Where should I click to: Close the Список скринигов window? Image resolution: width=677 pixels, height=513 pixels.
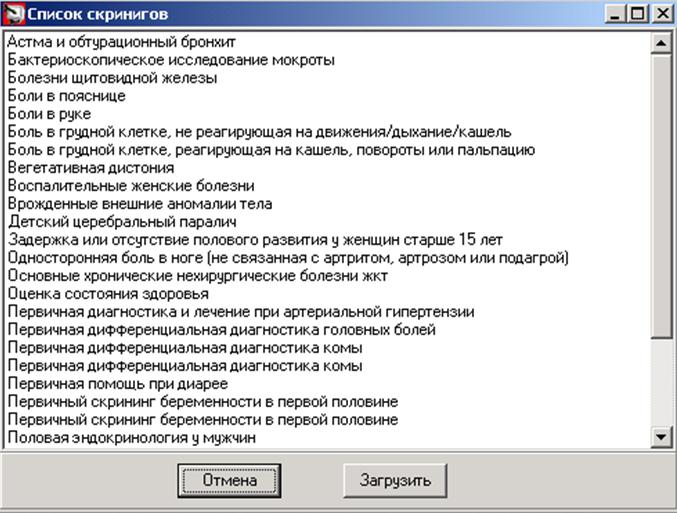point(662,14)
